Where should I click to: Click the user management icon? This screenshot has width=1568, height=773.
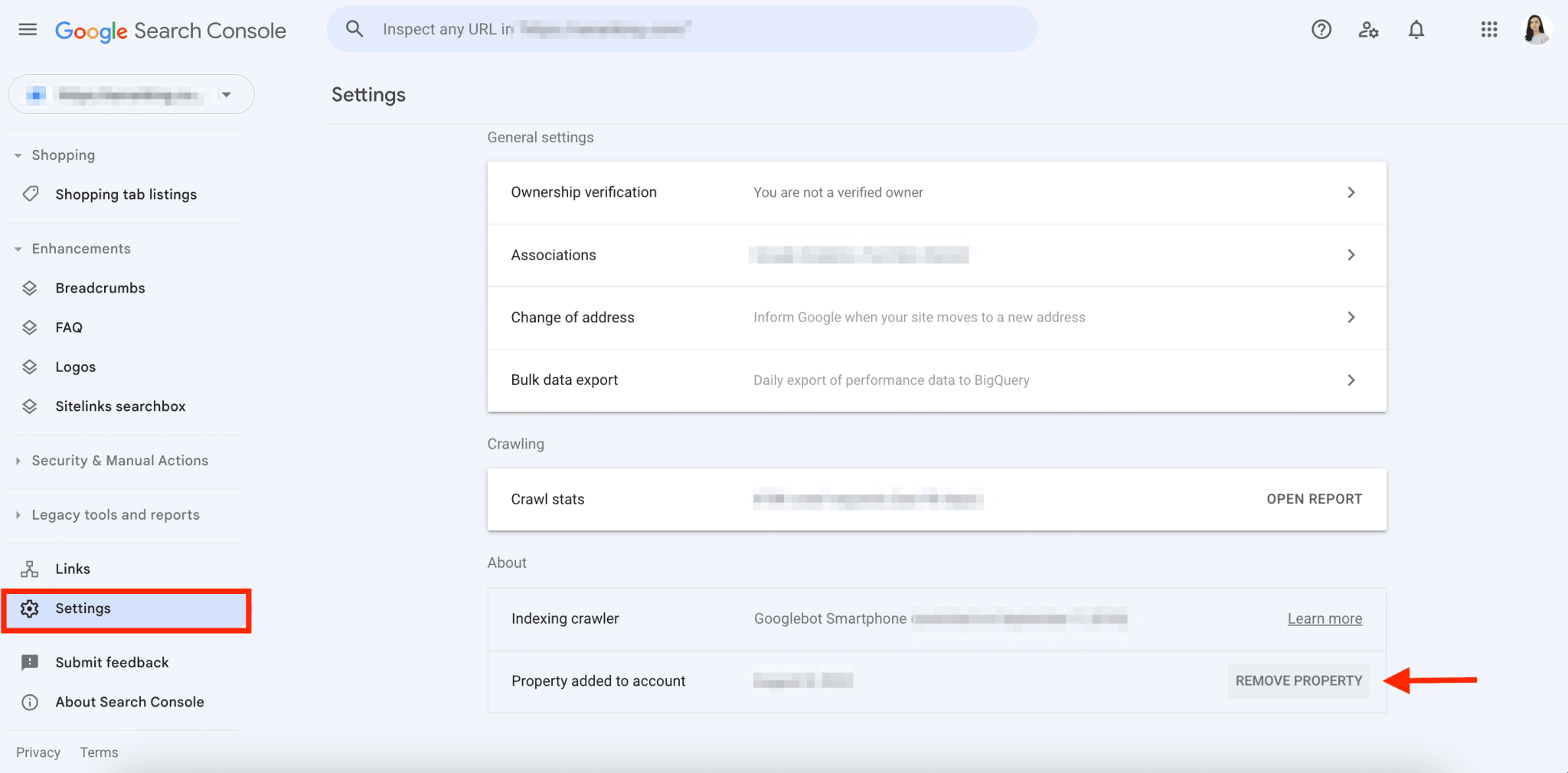(x=1369, y=29)
